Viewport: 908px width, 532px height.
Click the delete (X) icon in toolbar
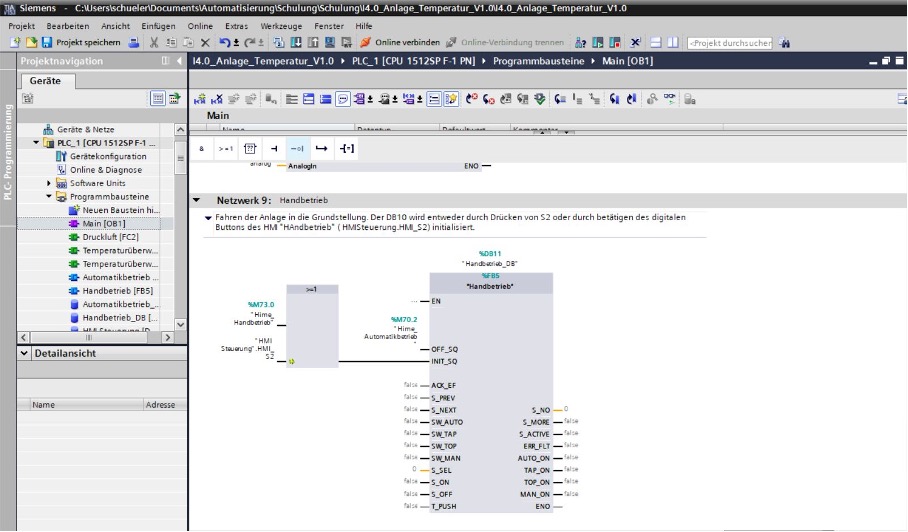point(204,43)
